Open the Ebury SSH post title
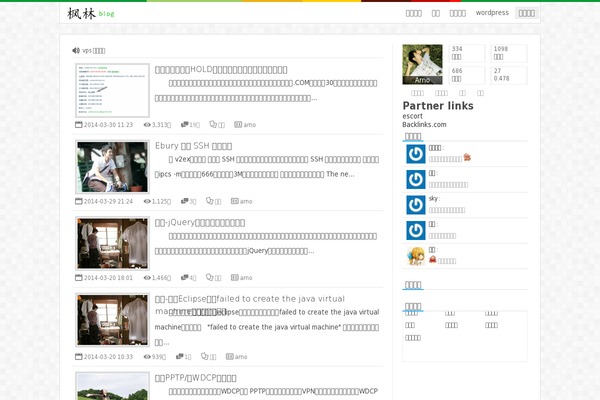This screenshot has width=600, height=400. (x=194, y=146)
